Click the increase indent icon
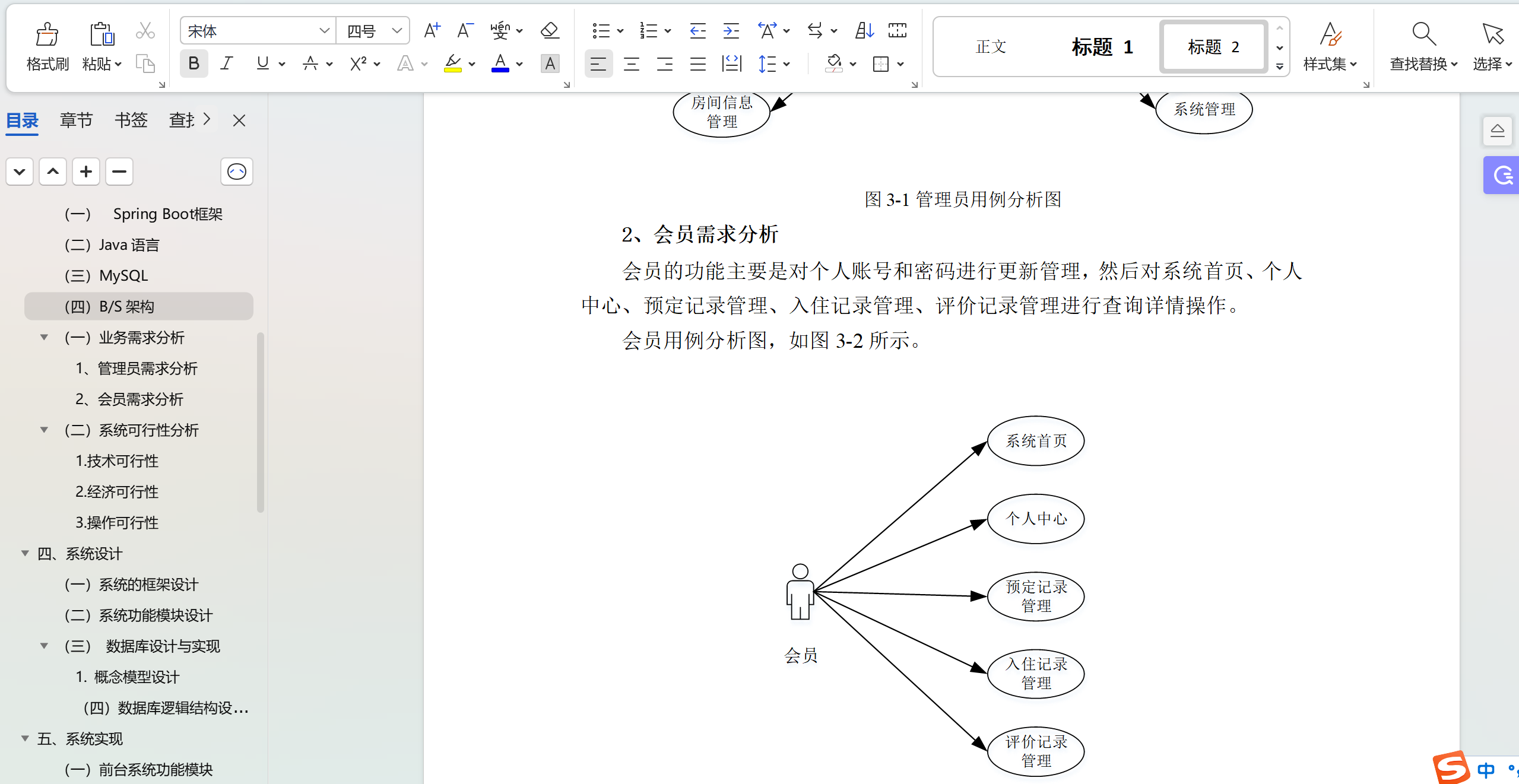This screenshot has width=1519, height=784. click(731, 31)
